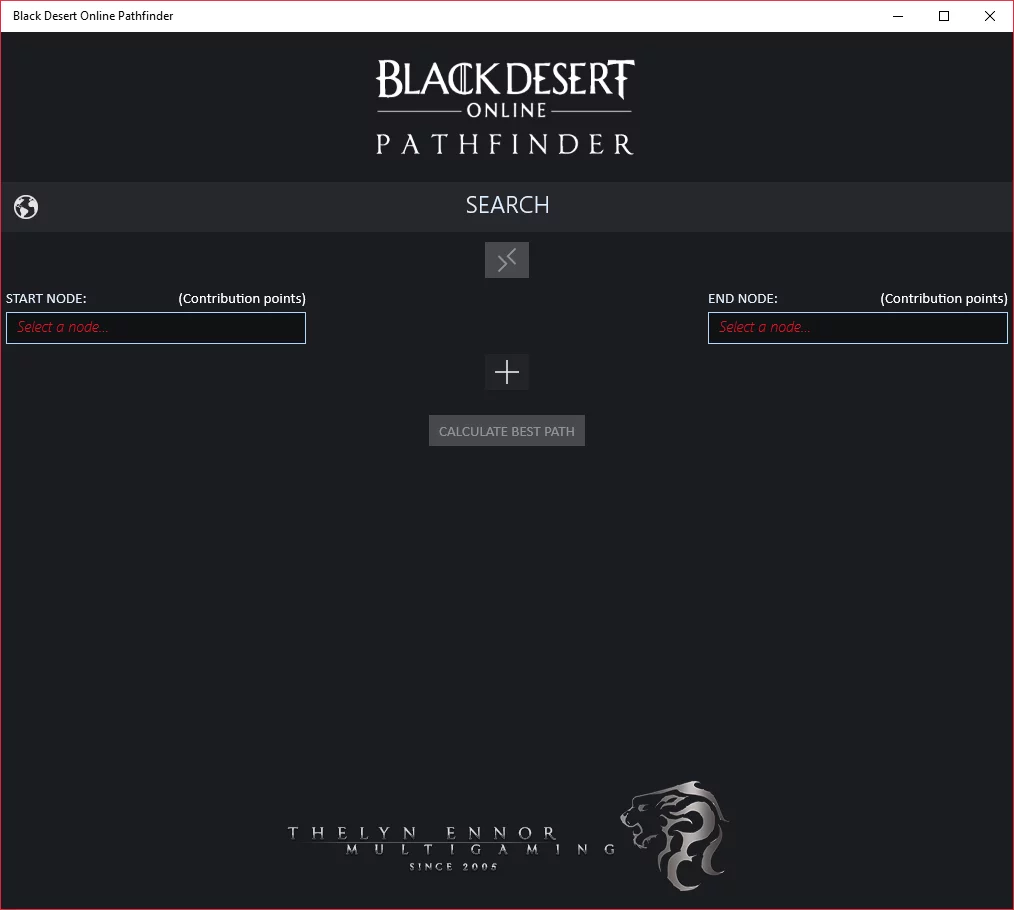The height and width of the screenshot is (910, 1014).
Task: Click the Black Desert Online Pathfinder logo
Action: coord(505,107)
